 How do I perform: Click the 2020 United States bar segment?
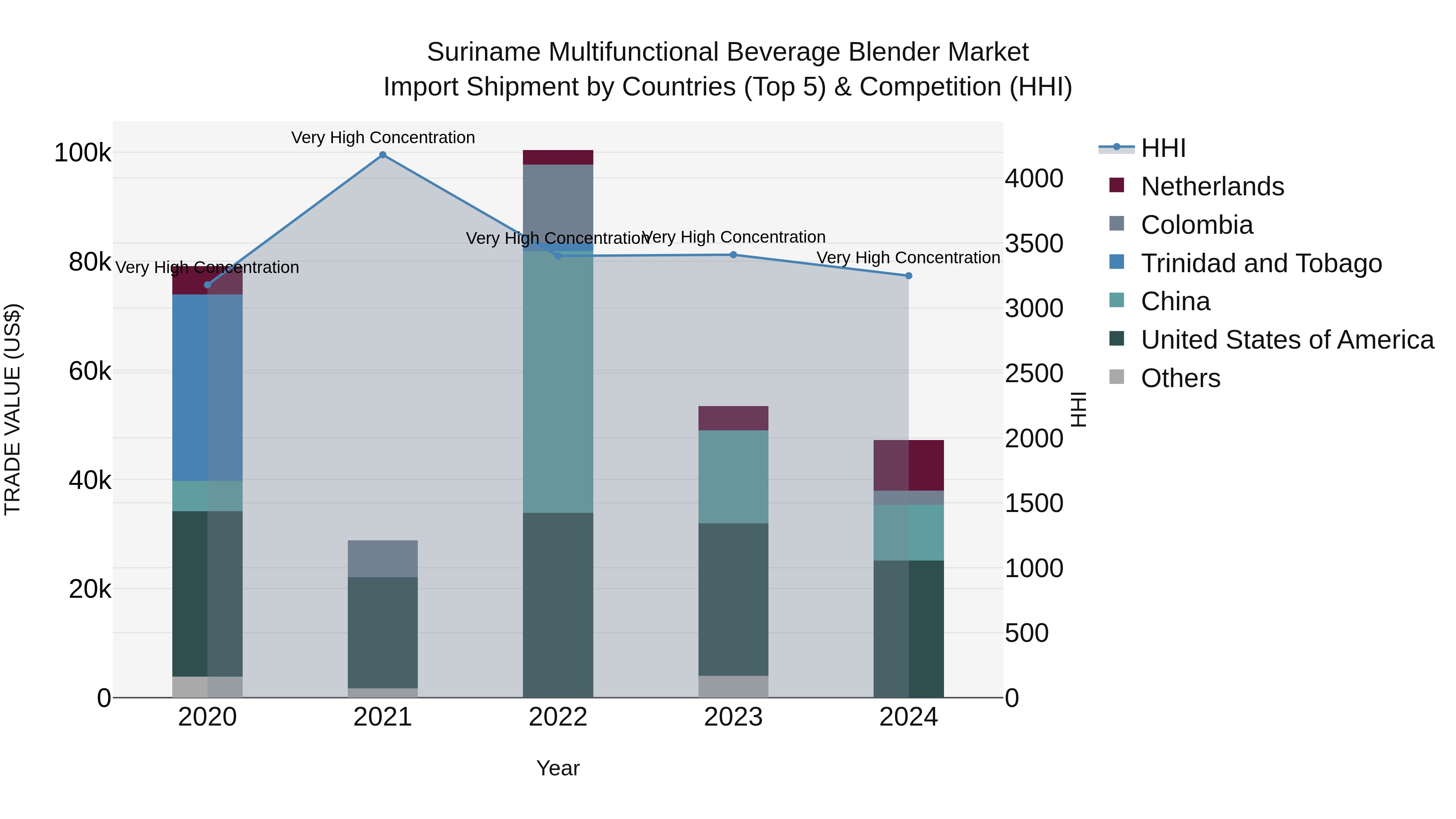(207, 594)
